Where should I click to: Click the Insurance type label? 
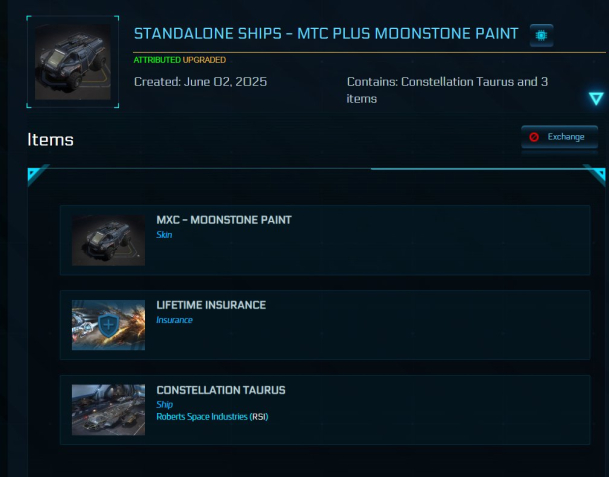pos(175,320)
